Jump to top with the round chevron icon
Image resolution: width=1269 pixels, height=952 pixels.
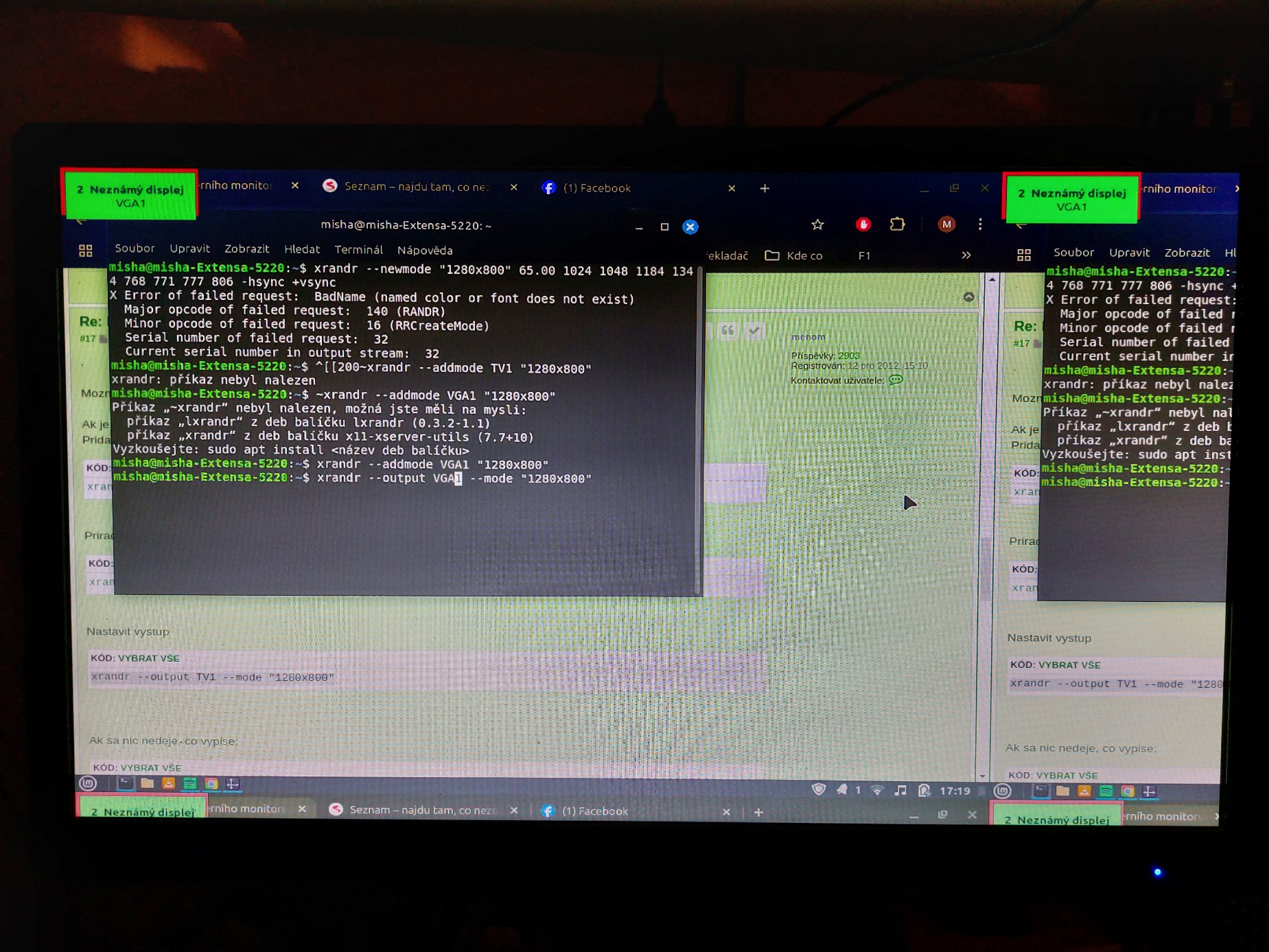tap(968, 297)
